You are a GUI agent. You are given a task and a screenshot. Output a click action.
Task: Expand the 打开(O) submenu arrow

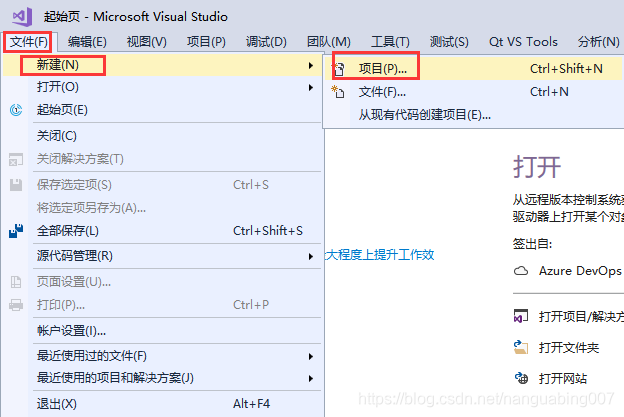coord(311,87)
